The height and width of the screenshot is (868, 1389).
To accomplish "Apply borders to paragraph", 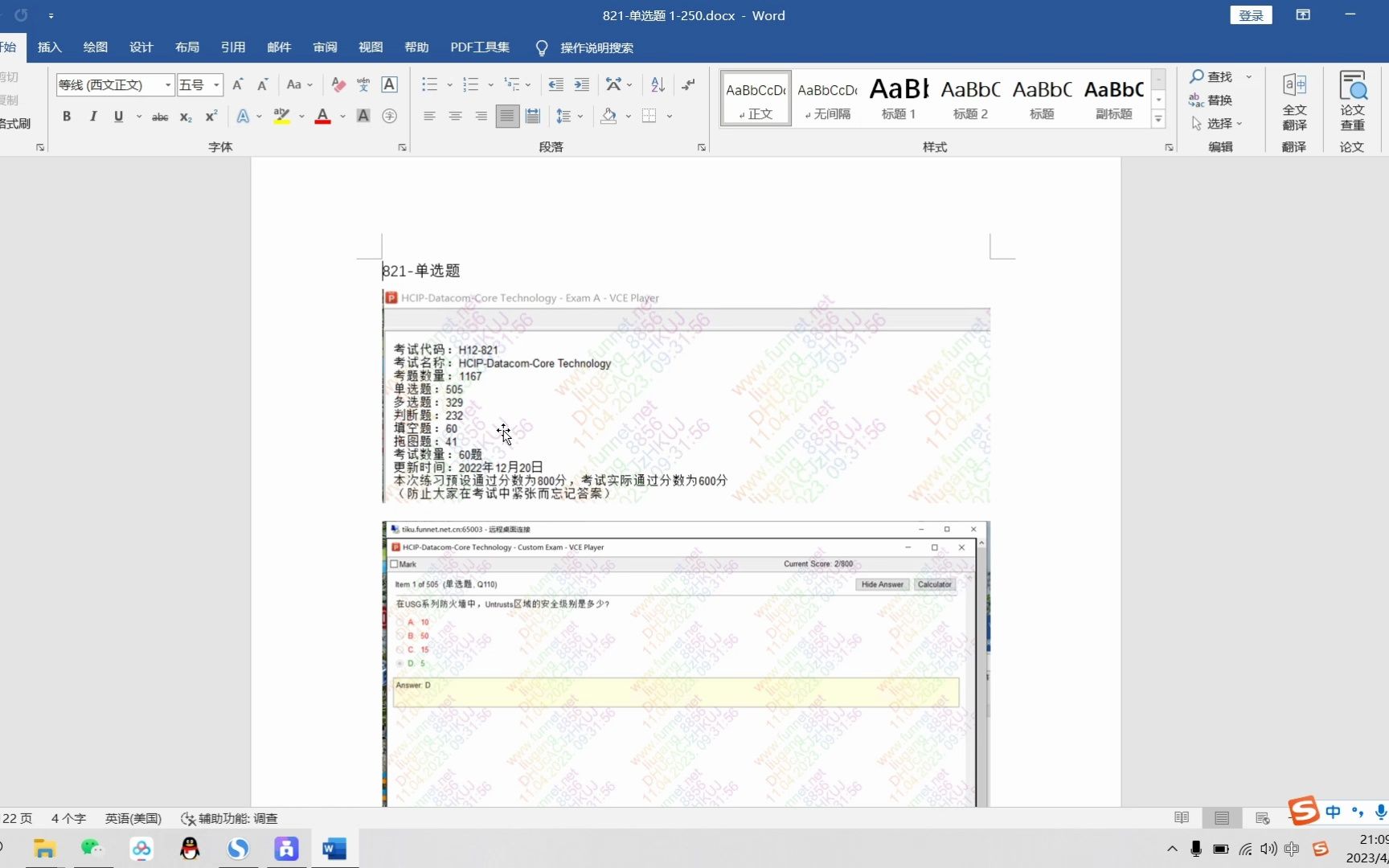I will pos(649,117).
